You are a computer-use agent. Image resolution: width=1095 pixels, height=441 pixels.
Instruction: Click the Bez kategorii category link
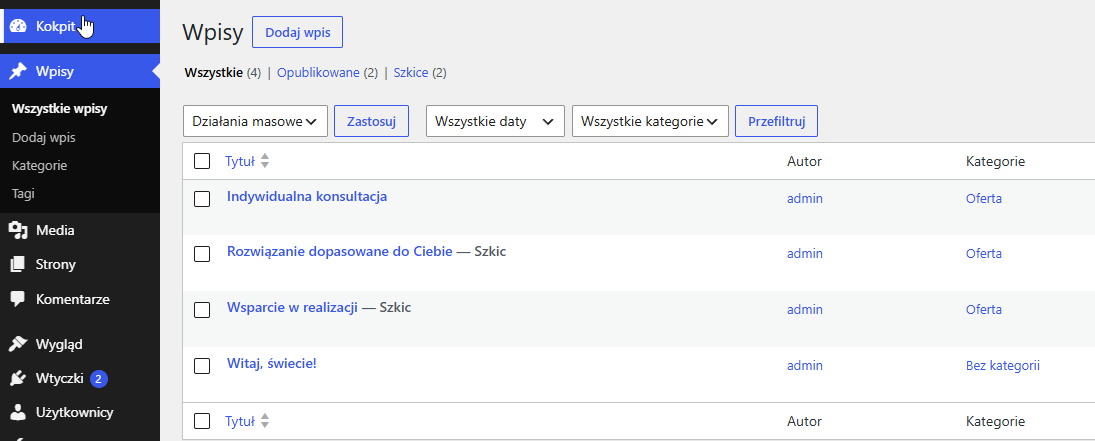coord(1003,366)
